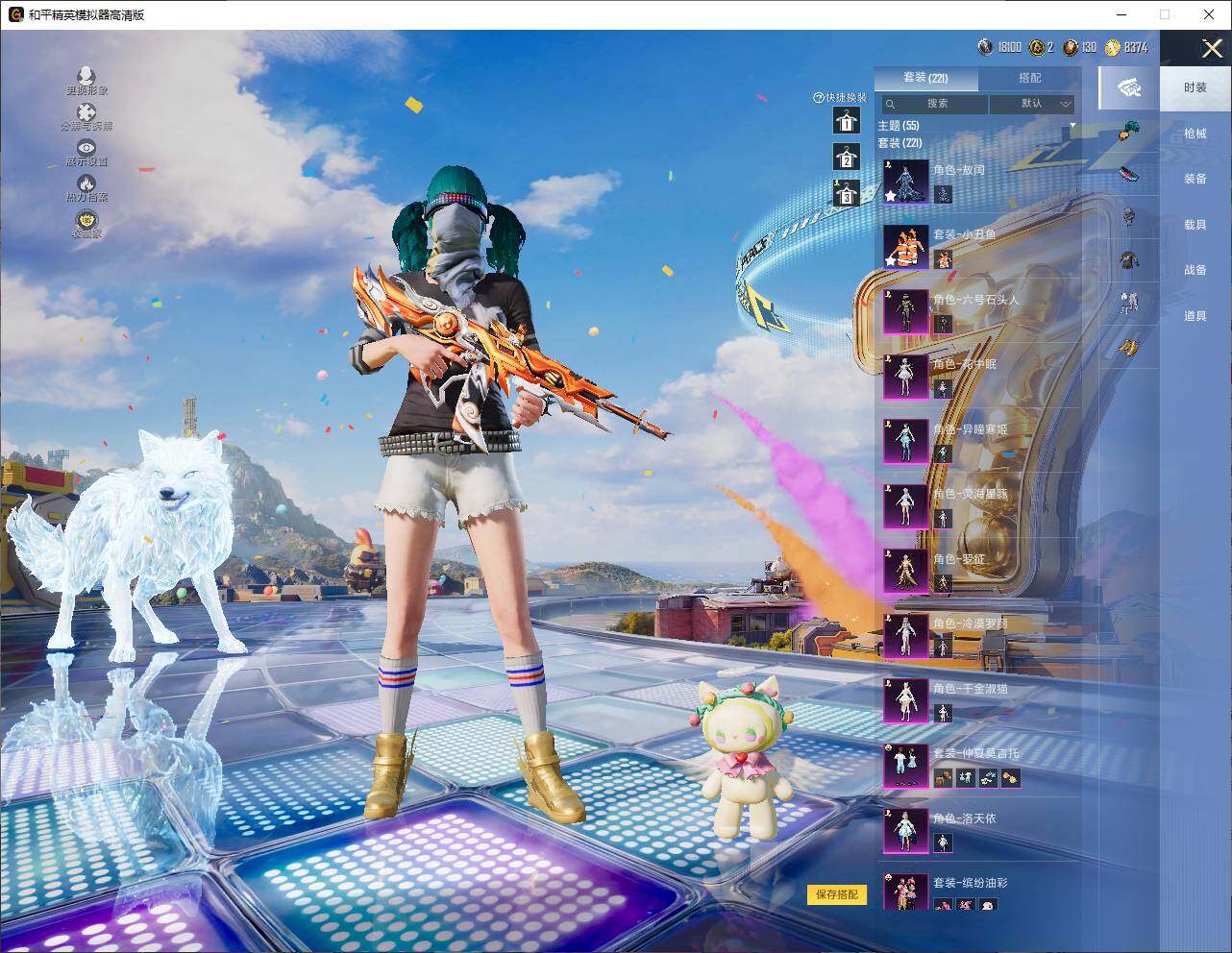The width and height of the screenshot is (1232, 953).
Task: Select the 套装-缤纷油彩 outfit thumbnail
Action: 906,892
